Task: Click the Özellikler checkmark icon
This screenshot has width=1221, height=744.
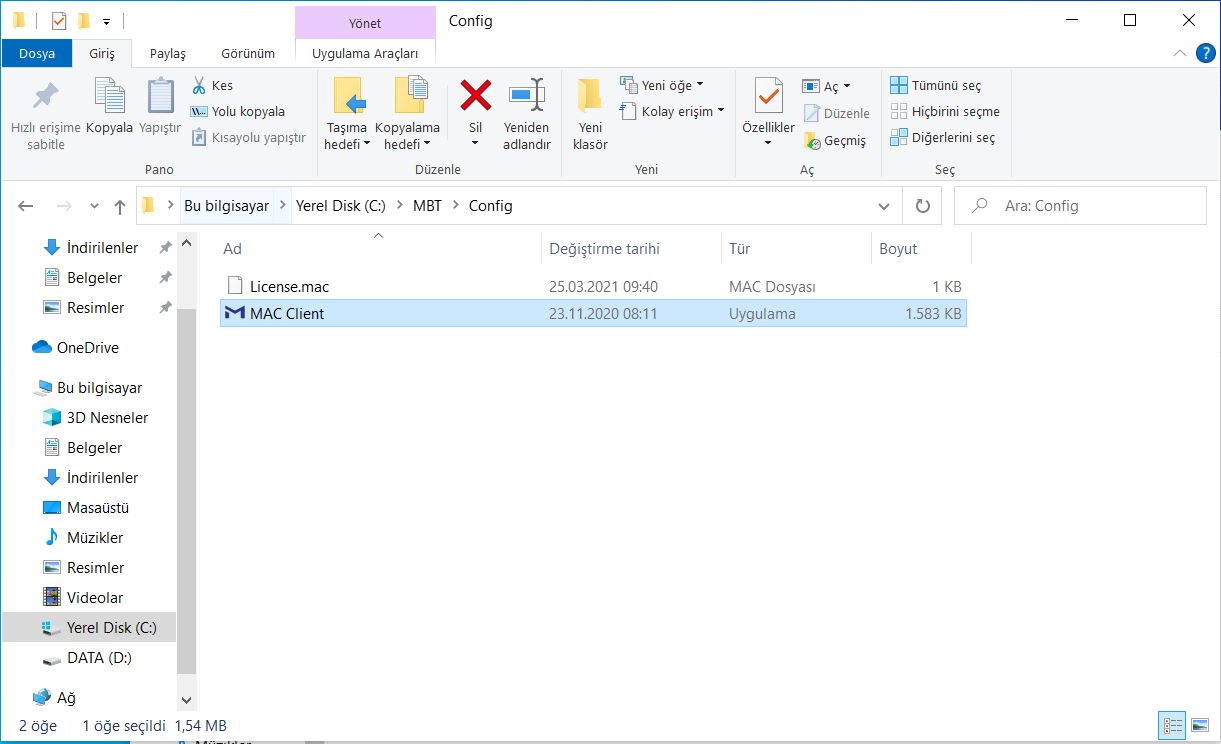Action: tap(768, 96)
